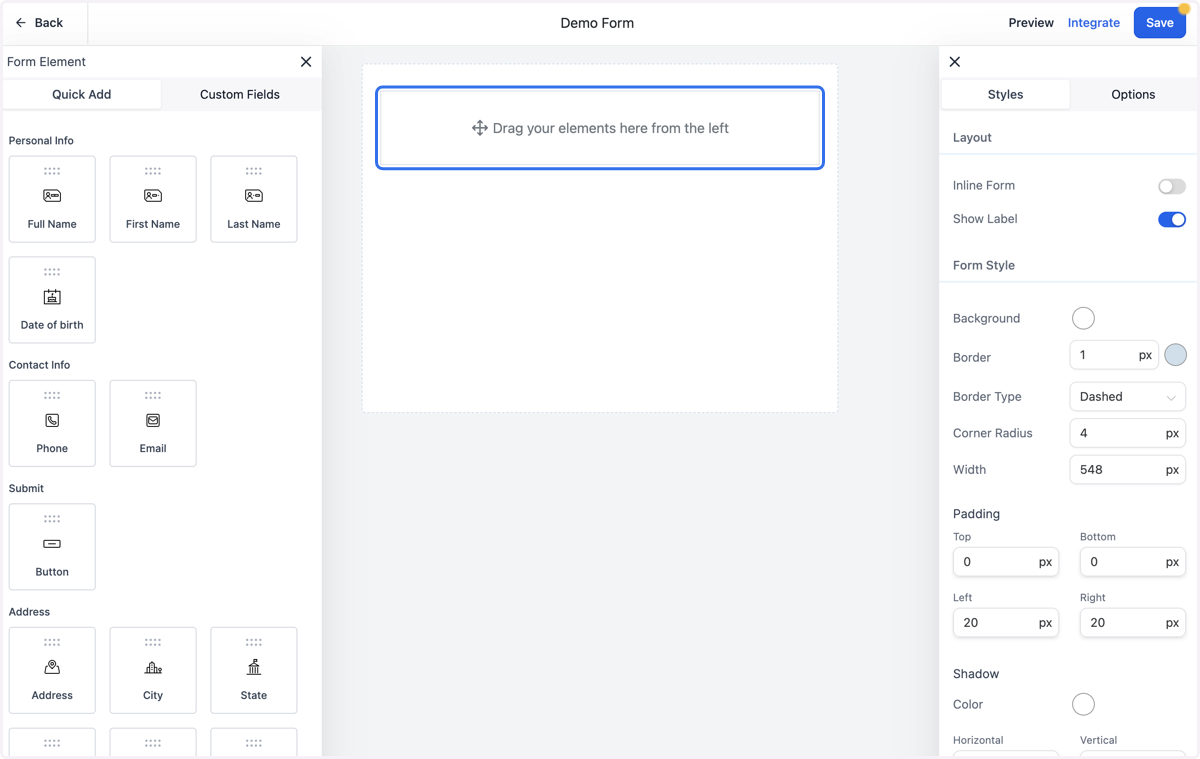Click the Full Name field icon

(52, 196)
